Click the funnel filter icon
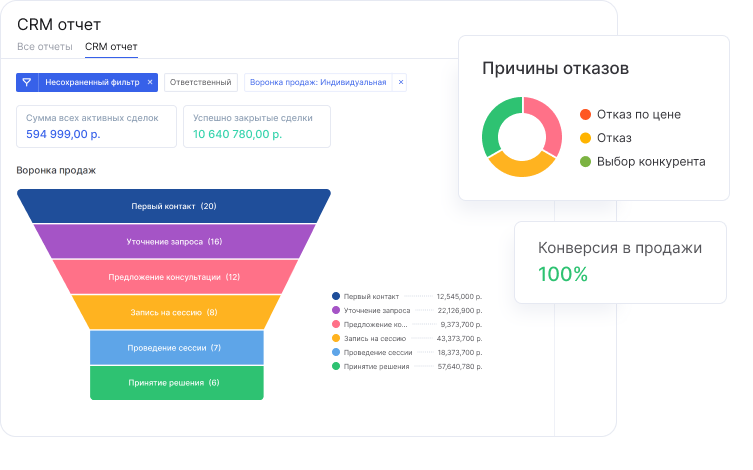753x470 pixels. 27,82
